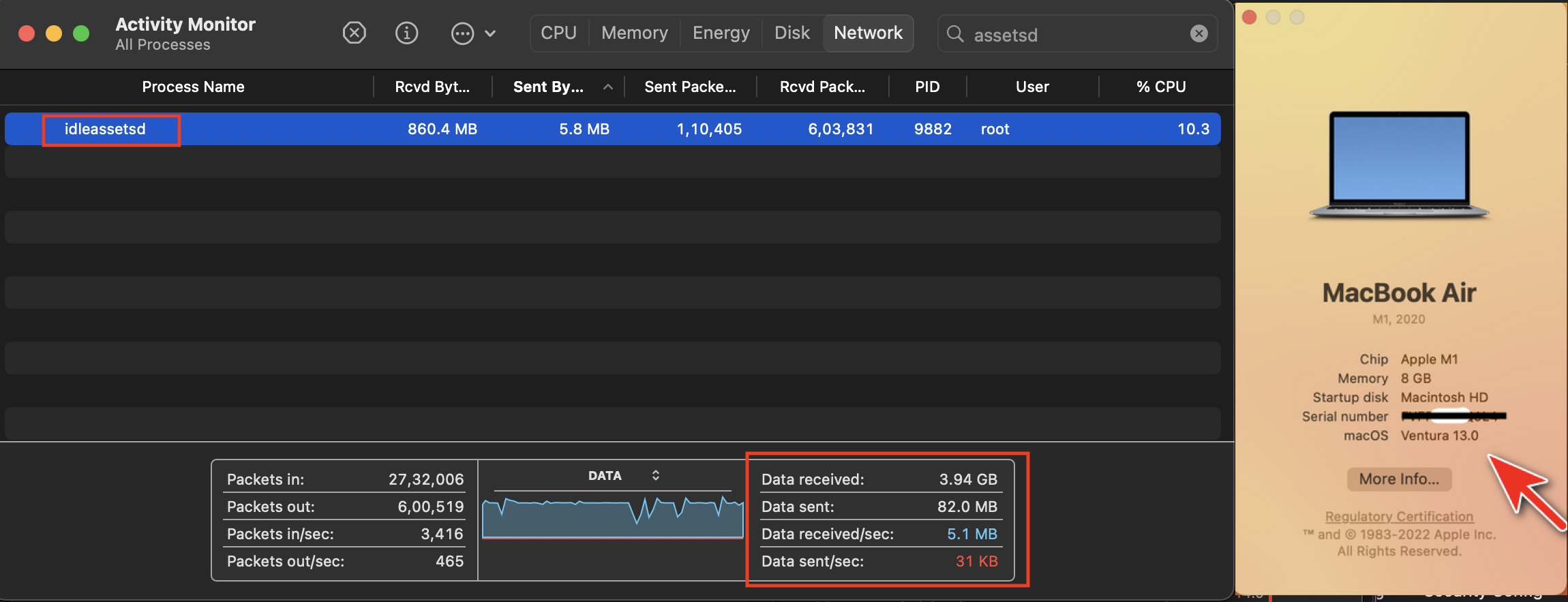Select the idleassetsd process row
This screenshot has height=602, width=1568.
tap(612, 129)
